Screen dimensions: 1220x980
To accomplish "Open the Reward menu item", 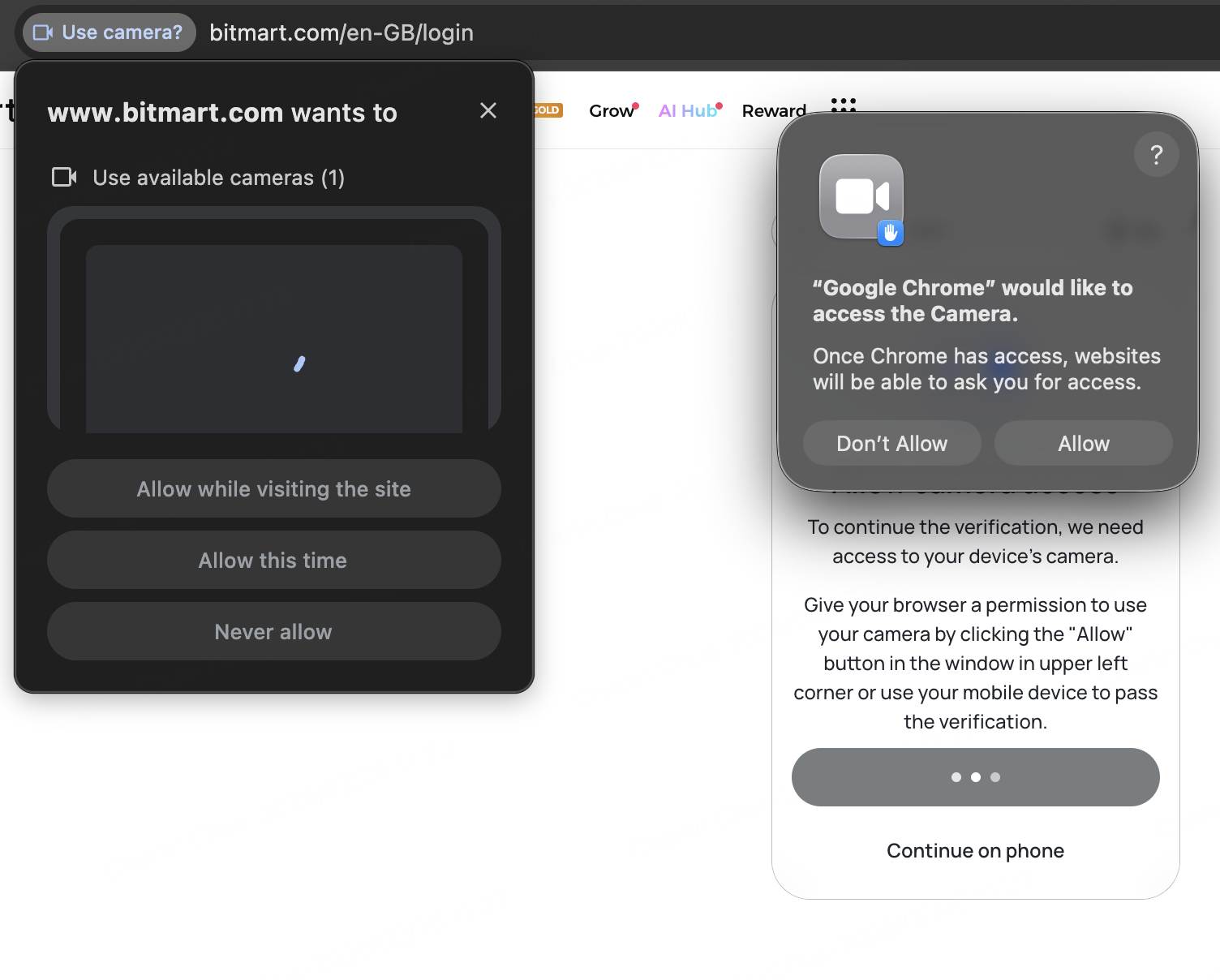I will (x=773, y=111).
